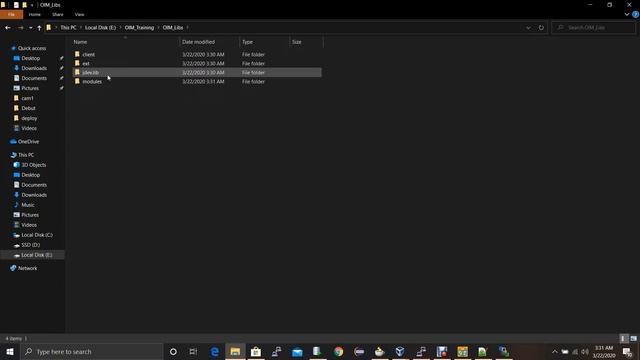Open OneDrive in sidebar
The width and height of the screenshot is (640, 360).
pos(28,142)
